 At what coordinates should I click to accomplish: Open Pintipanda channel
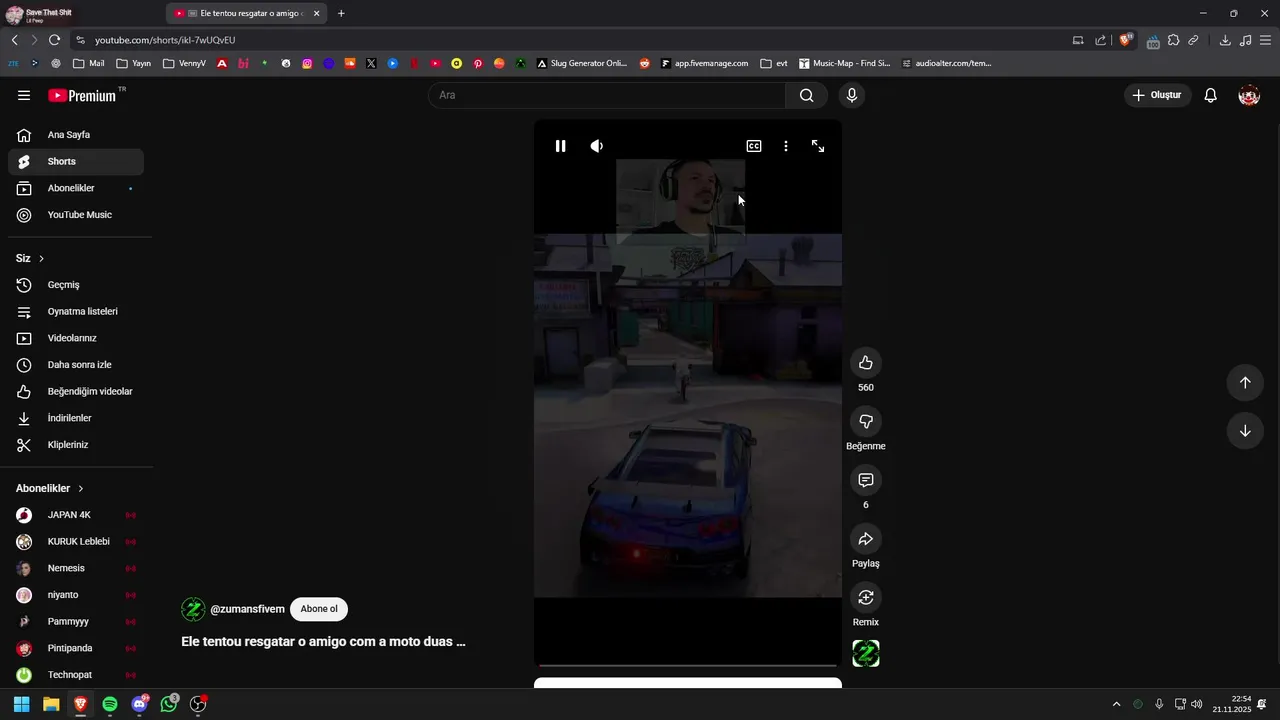click(x=76, y=648)
